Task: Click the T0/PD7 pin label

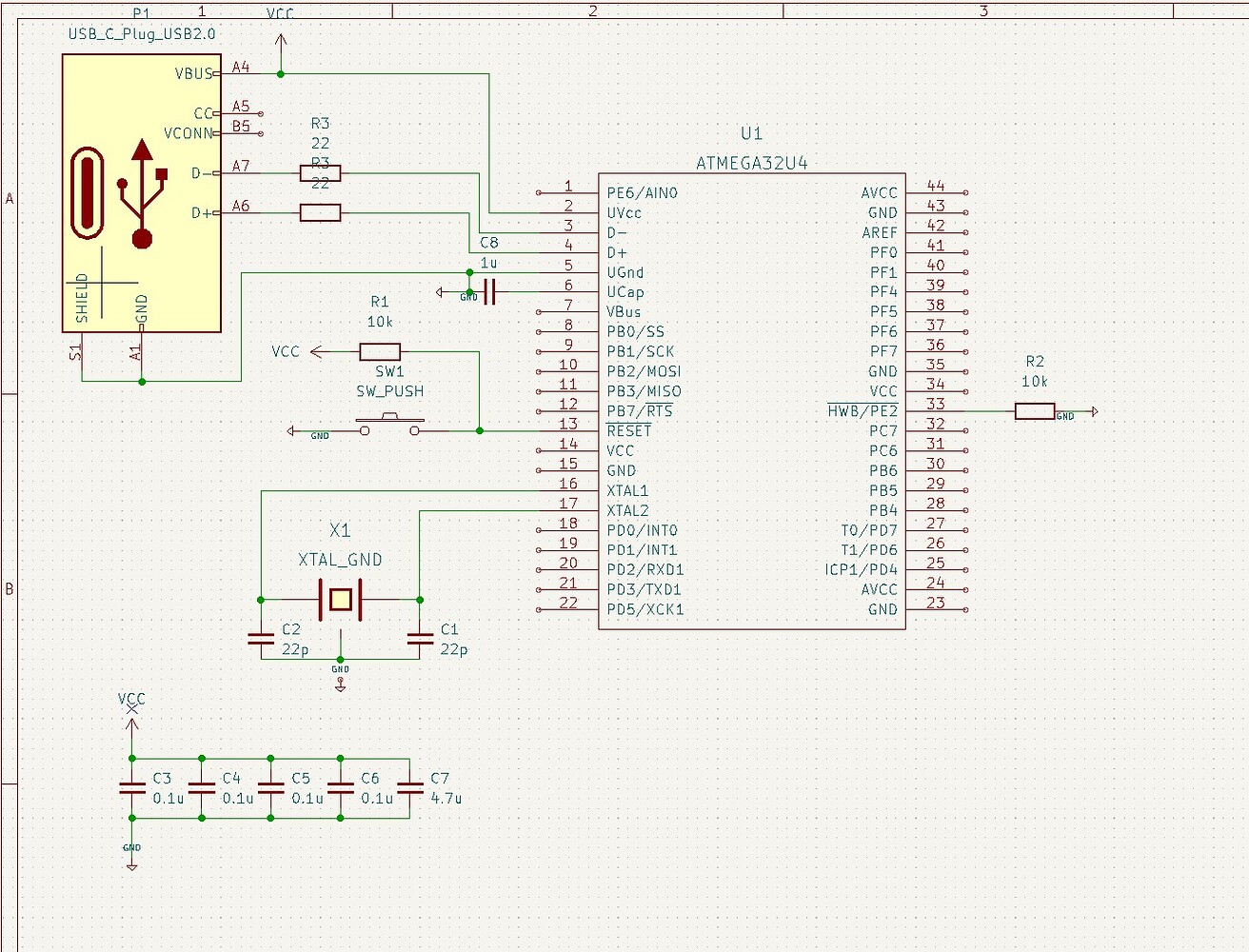Action: 869,530
